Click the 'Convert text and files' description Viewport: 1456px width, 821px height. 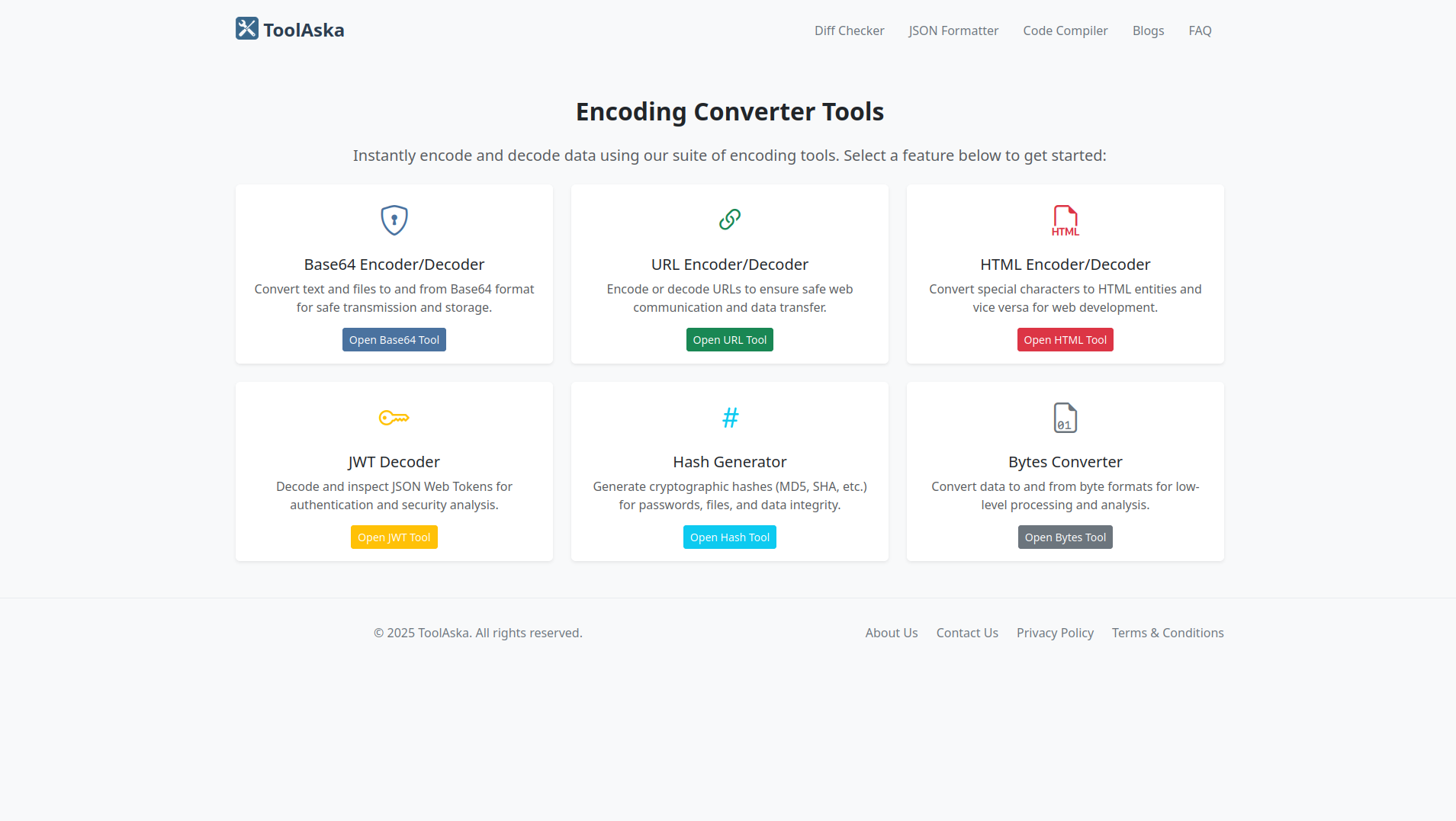tap(394, 298)
